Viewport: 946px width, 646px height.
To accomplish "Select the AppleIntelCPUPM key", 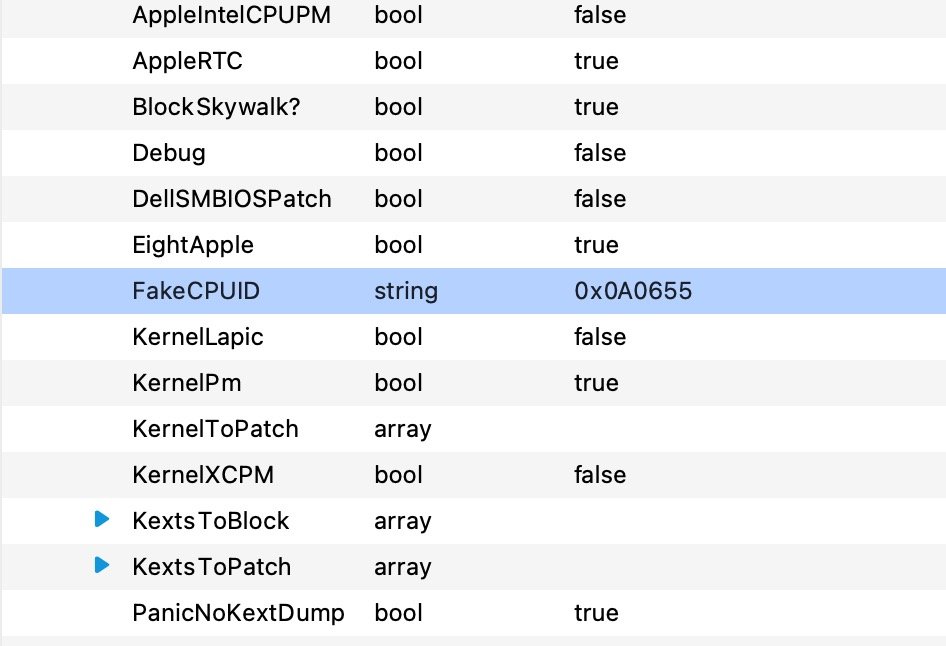I will [x=232, y=14].
